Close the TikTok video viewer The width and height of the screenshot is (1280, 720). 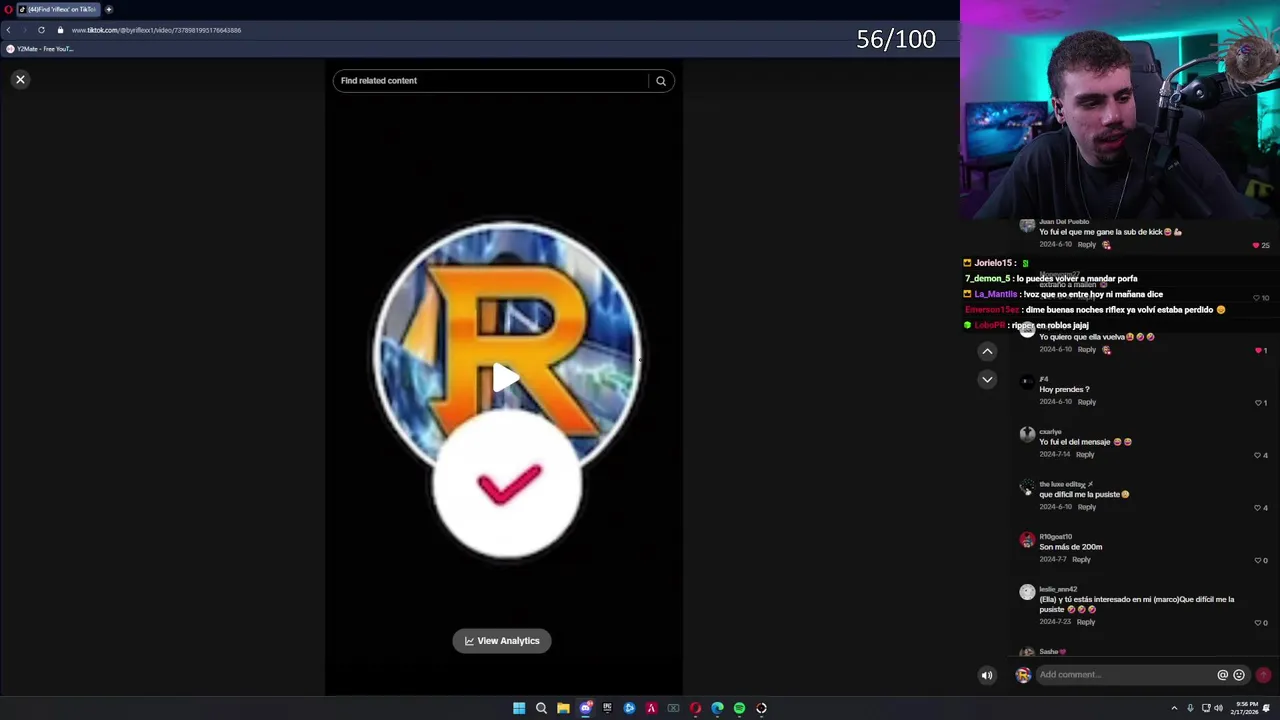(20, 79)
